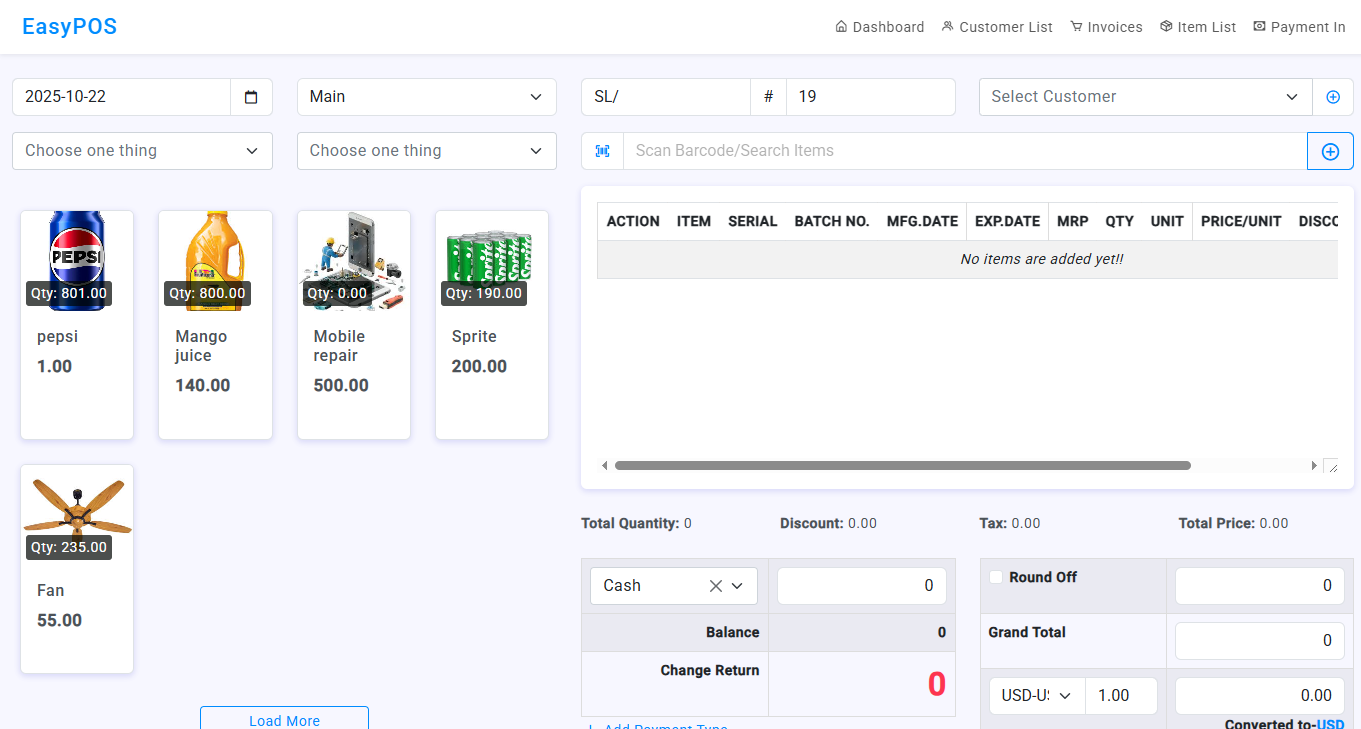Click the calendar icon beside the date

point(251,97)
